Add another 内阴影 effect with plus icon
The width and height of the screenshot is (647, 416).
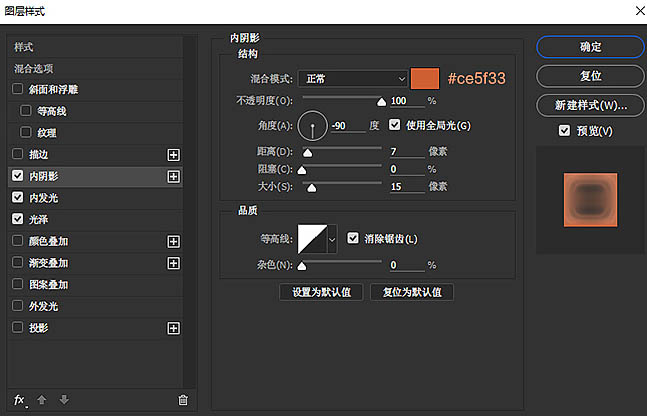[x=173, y=177]
